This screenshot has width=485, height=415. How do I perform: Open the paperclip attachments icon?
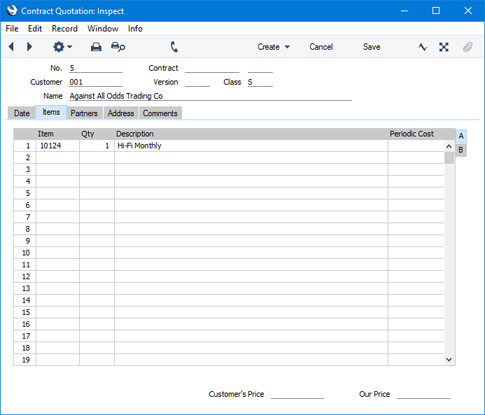coord(468,47)
